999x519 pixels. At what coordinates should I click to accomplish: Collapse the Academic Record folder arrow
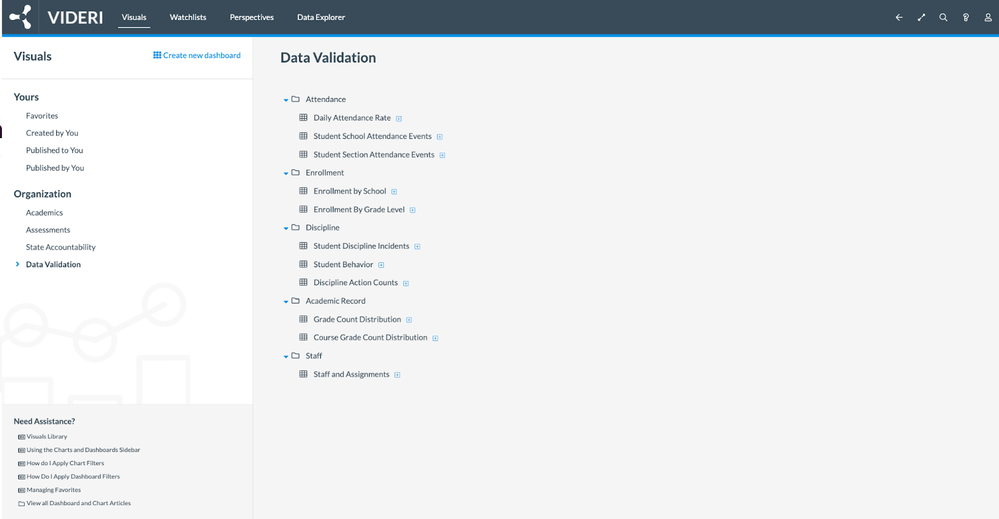286,301
